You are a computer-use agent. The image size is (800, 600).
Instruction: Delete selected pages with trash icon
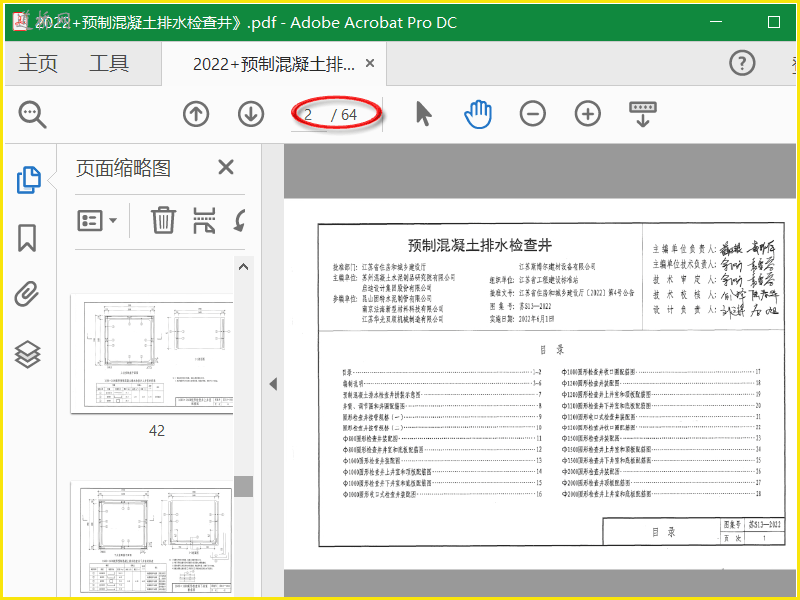tap(163, 220)
